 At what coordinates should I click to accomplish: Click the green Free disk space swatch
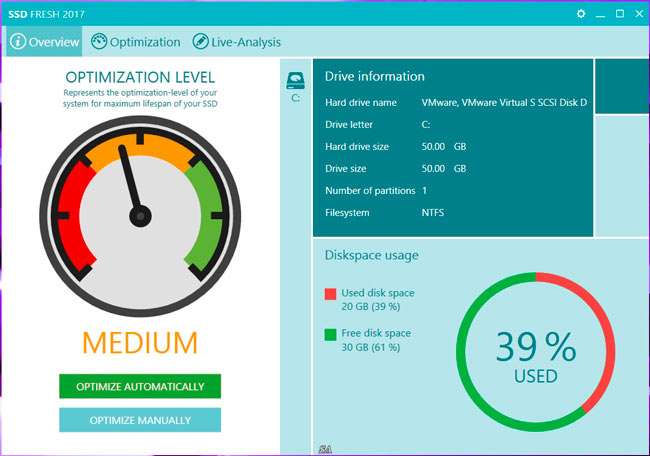point(330,335)
